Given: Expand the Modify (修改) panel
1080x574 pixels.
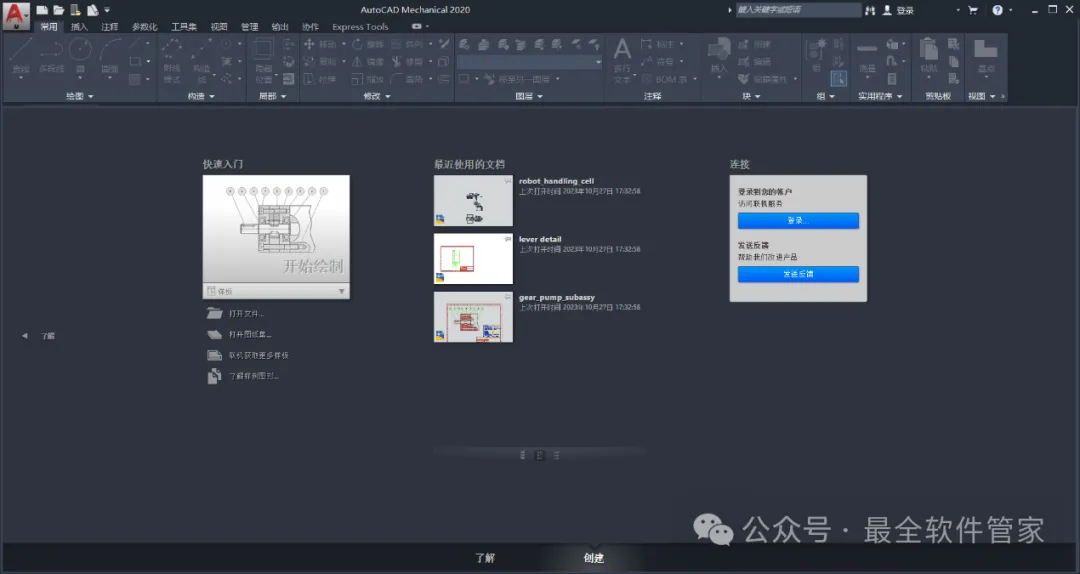Looking at the screenshot, I should pyautogui.click(x=377, y=96).
